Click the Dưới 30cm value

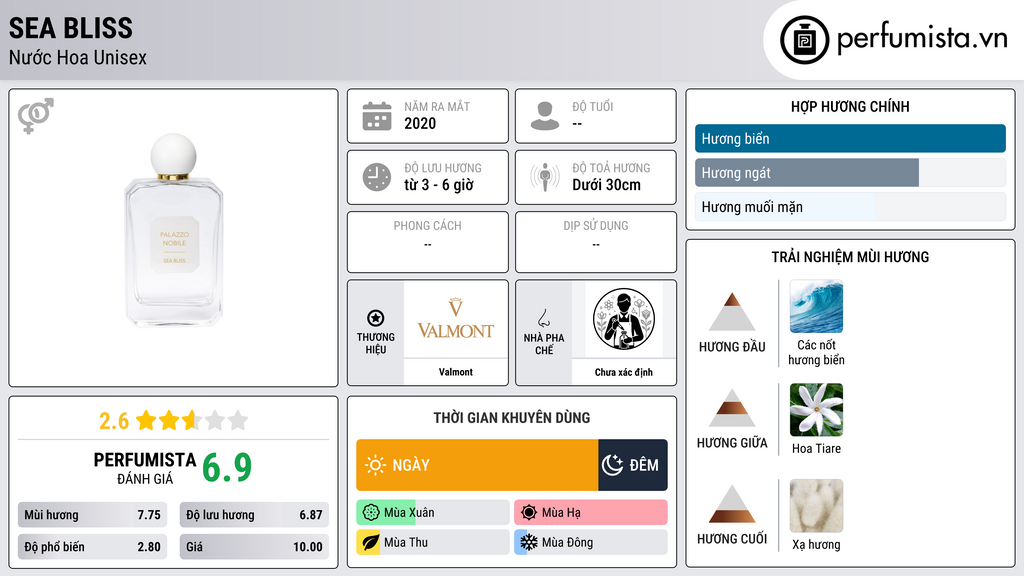[x=607, y=185]
